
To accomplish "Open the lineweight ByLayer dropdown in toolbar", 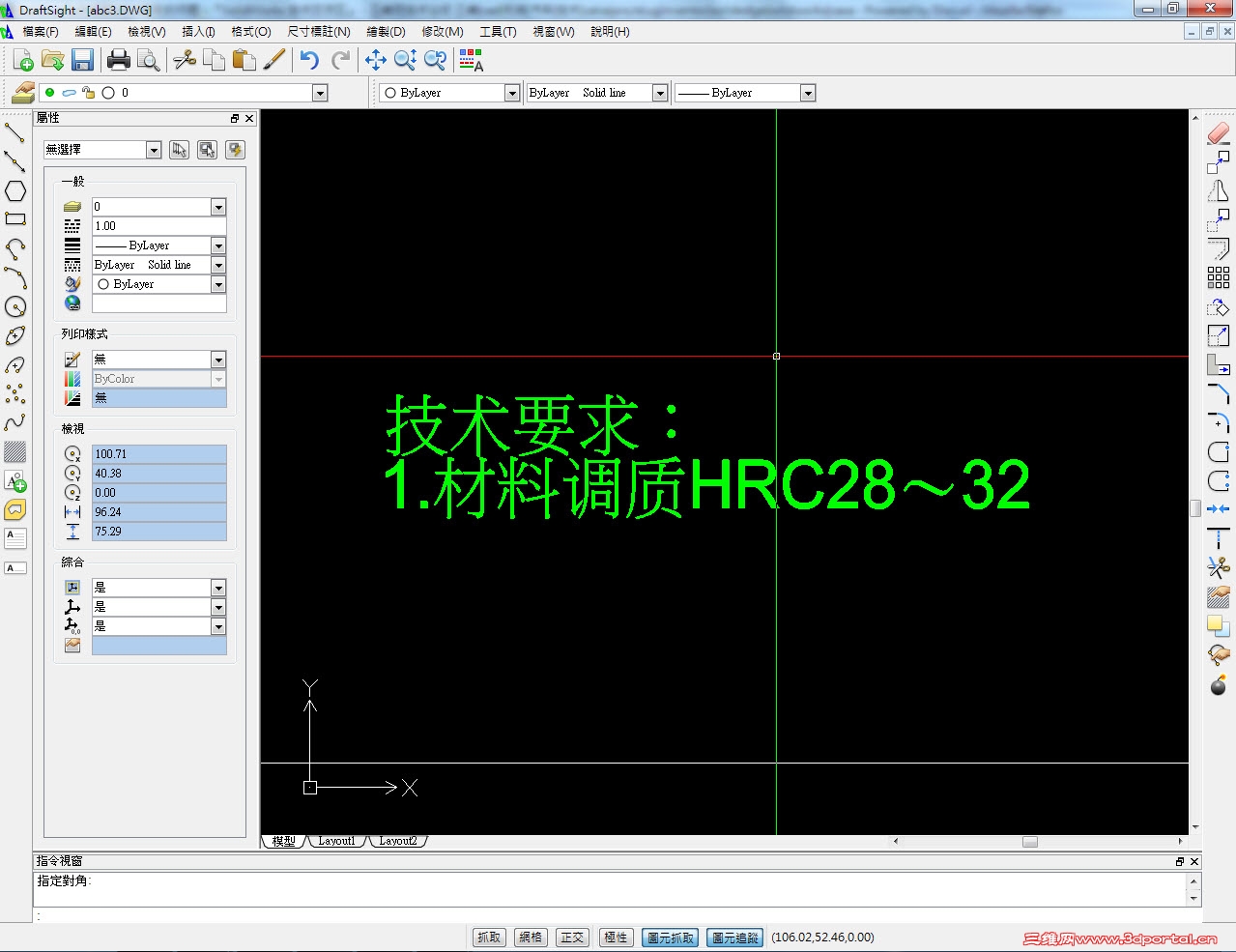I will click(x=808, y=93).
